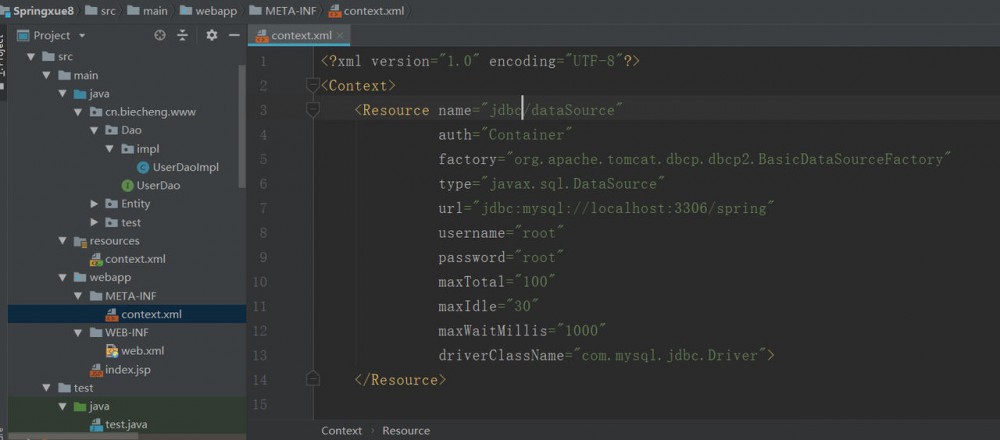This screenshot has width=1000, height=440.
Task: Select the UserDaoImpl class icon
Action: (143, 167)
